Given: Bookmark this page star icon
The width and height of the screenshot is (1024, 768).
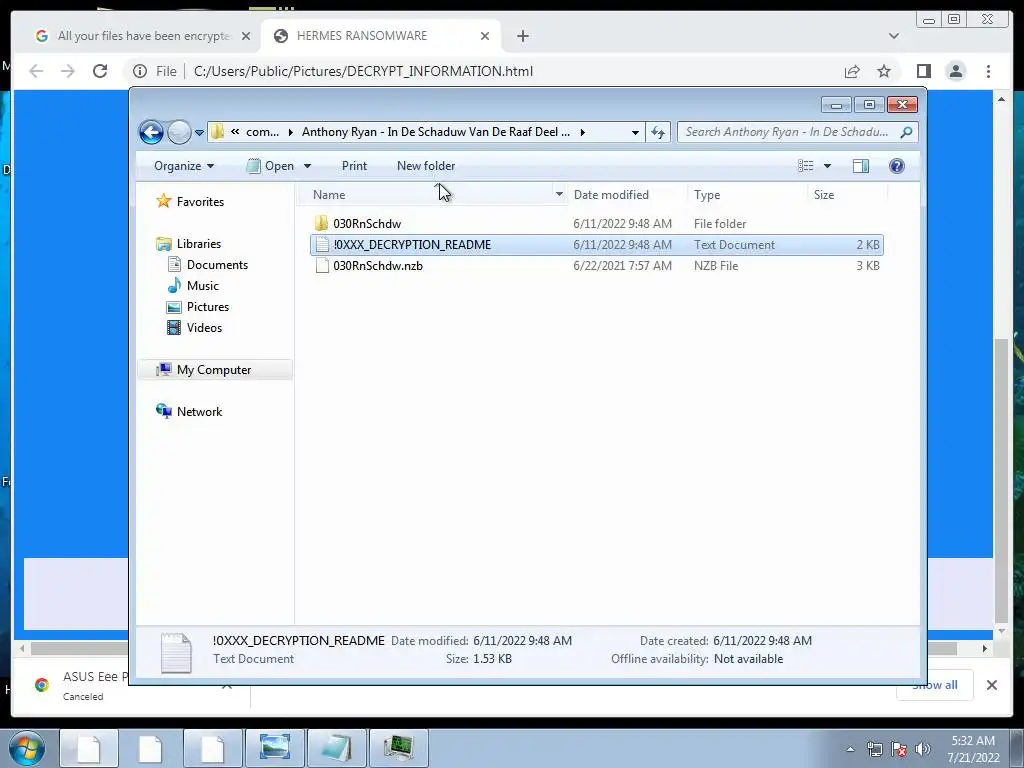Looking at the screenshot, I should click(x=884, y=71).
